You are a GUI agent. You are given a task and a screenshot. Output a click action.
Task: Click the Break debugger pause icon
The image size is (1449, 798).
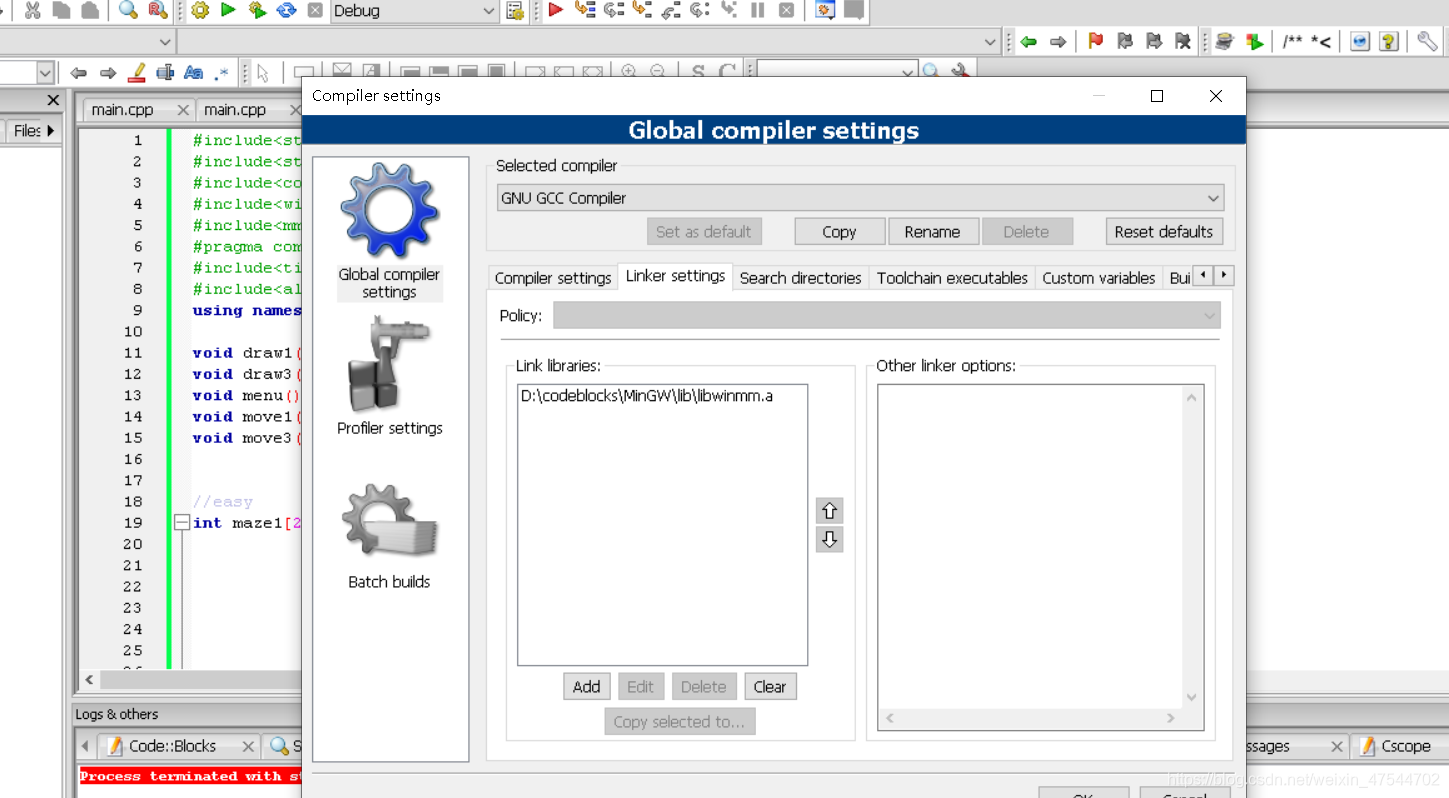(758, 10)
